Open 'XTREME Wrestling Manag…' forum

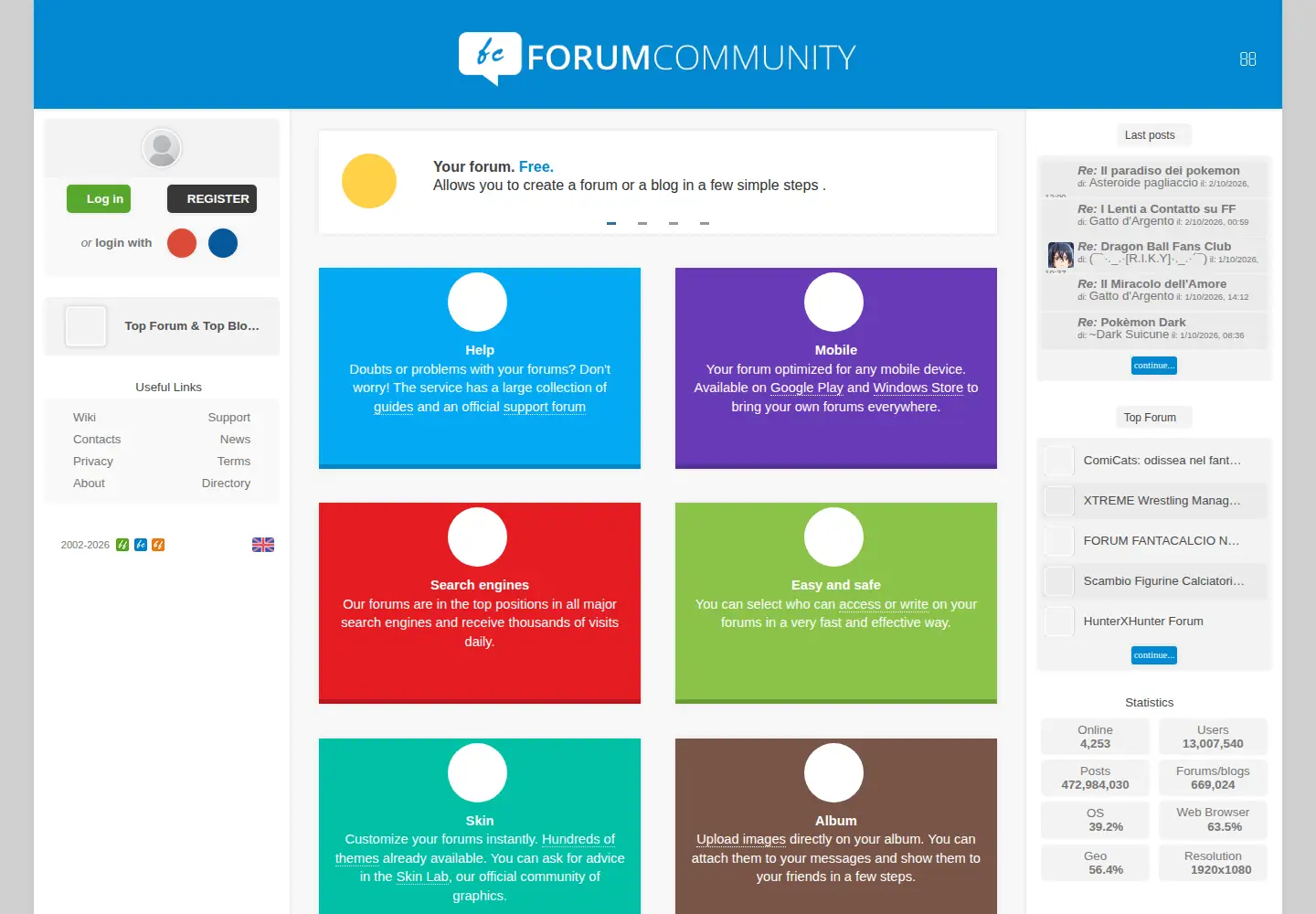coord(1162,500)
